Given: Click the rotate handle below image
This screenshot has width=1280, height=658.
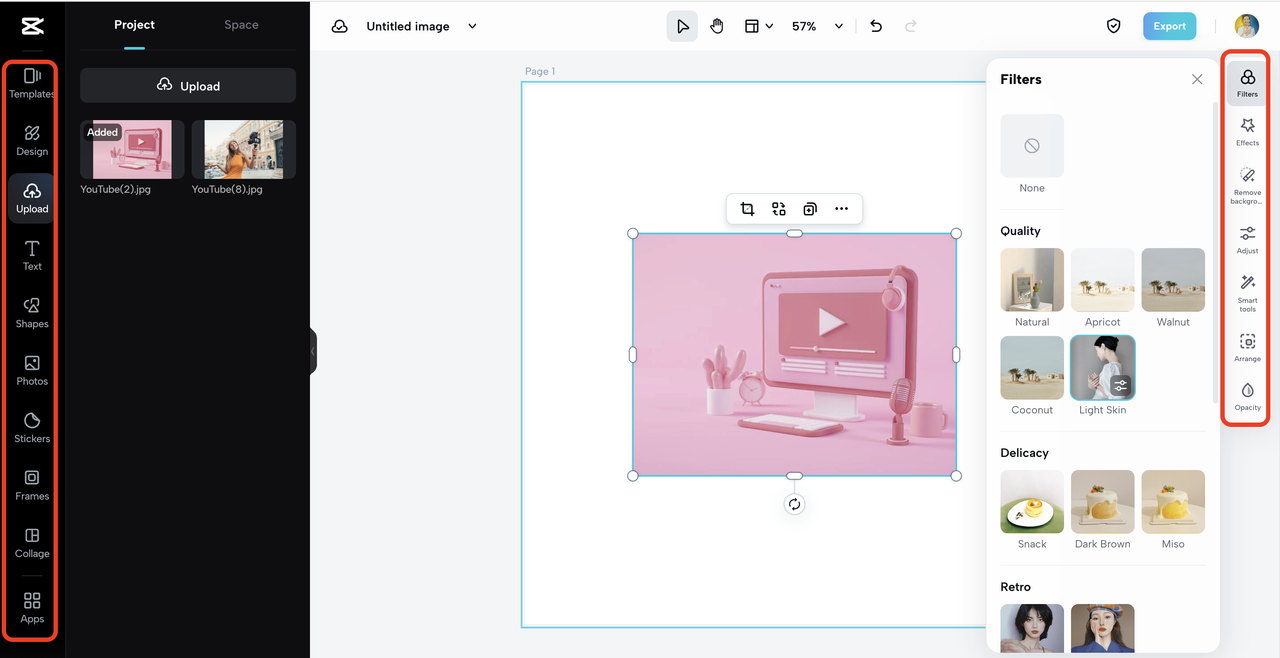Looking at the screenshot, I should [x=794, y=504].
